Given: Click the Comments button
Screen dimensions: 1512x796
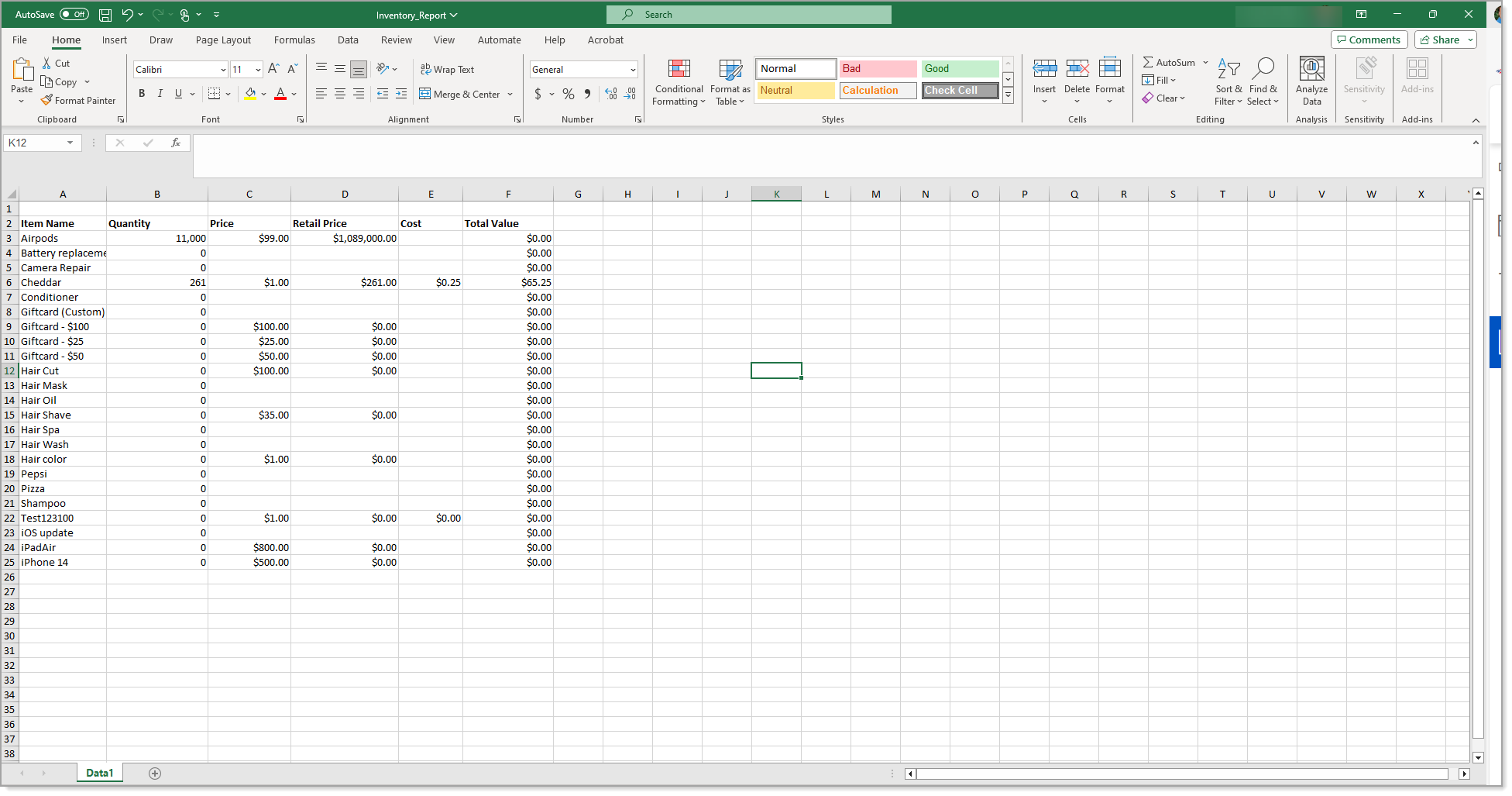Looking at the screenshot, I should coord(1369,40).
